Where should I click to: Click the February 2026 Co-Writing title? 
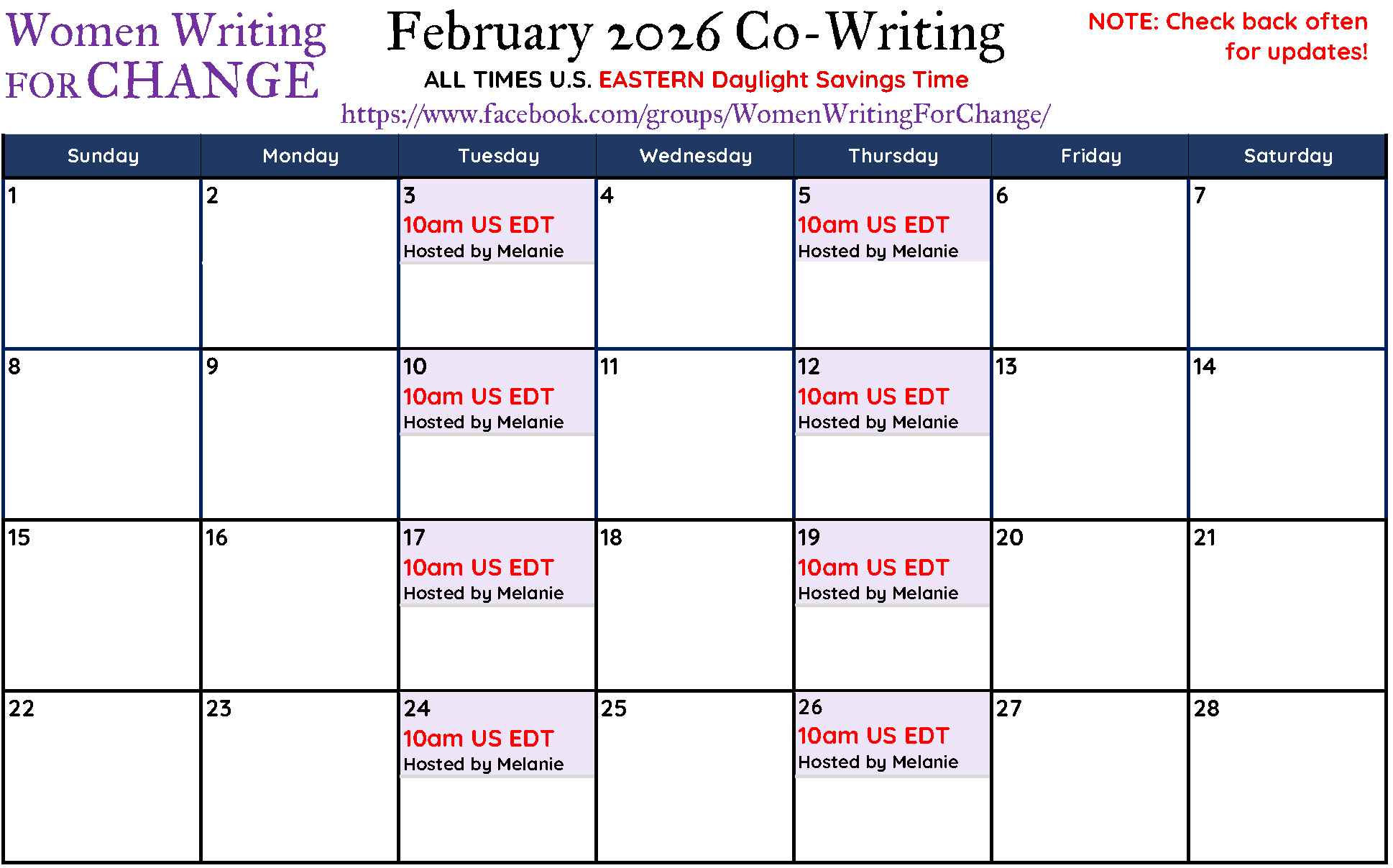(x=695, y=34)
